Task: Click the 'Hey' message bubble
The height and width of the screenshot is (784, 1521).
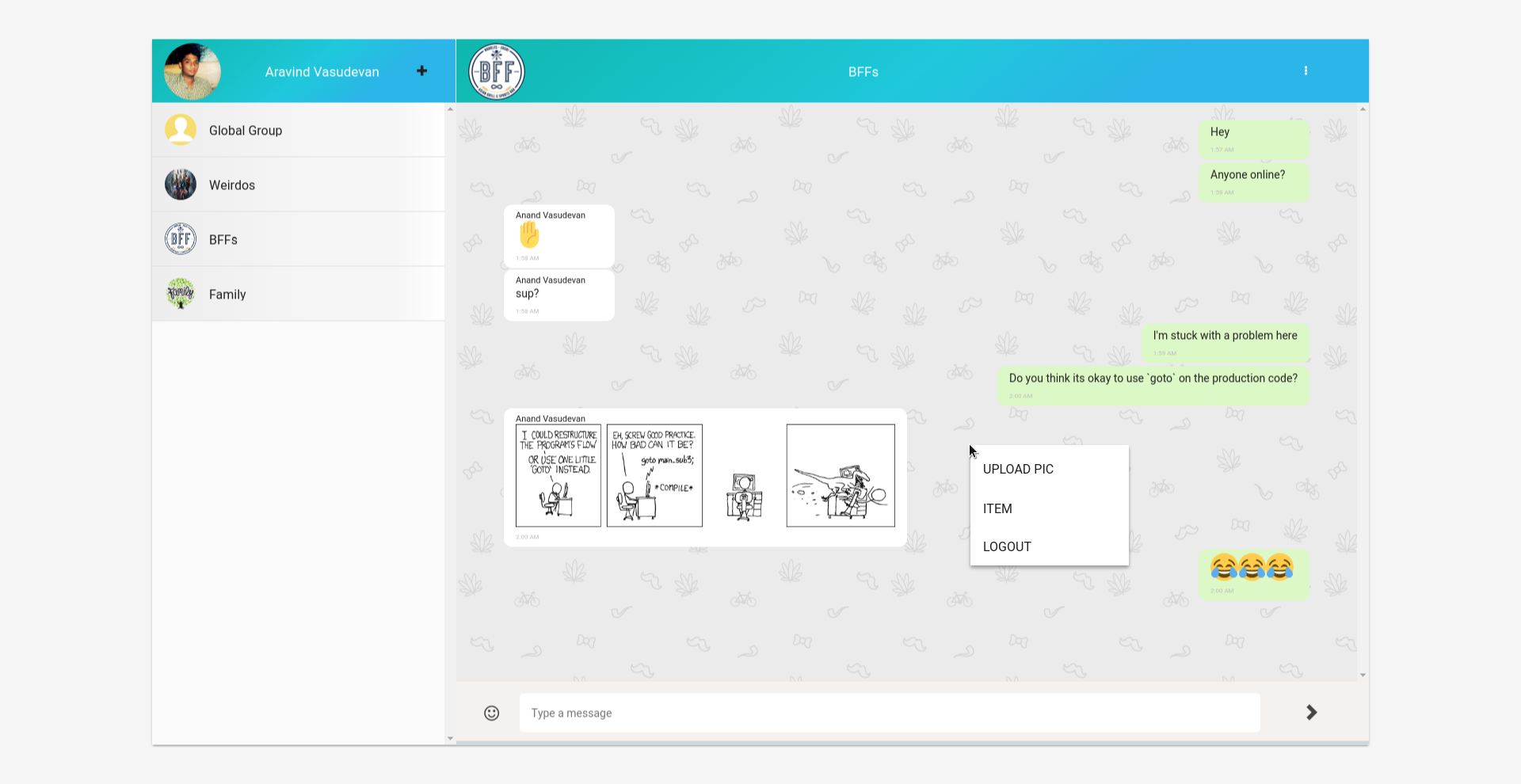Action: 1253,139
